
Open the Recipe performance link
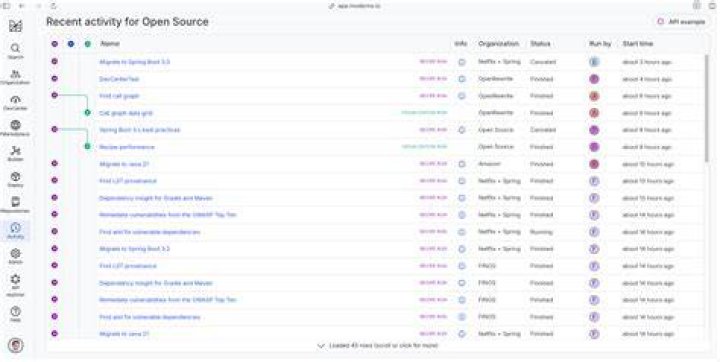(x=127, y=147)
